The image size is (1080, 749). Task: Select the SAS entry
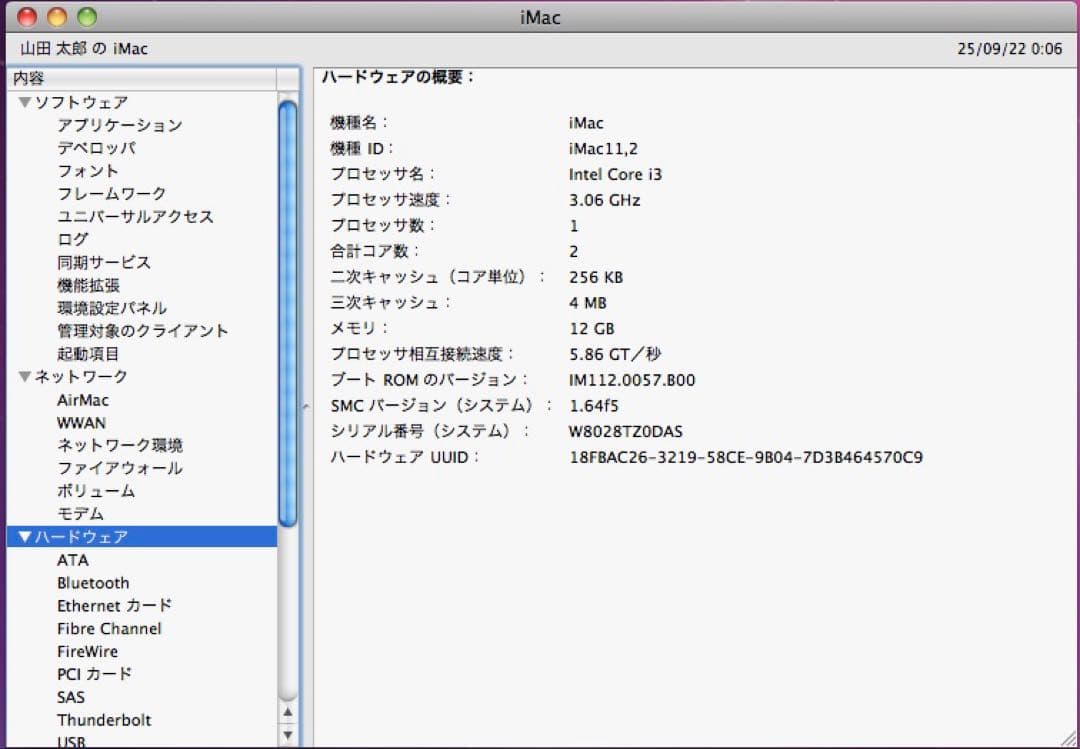72,696
